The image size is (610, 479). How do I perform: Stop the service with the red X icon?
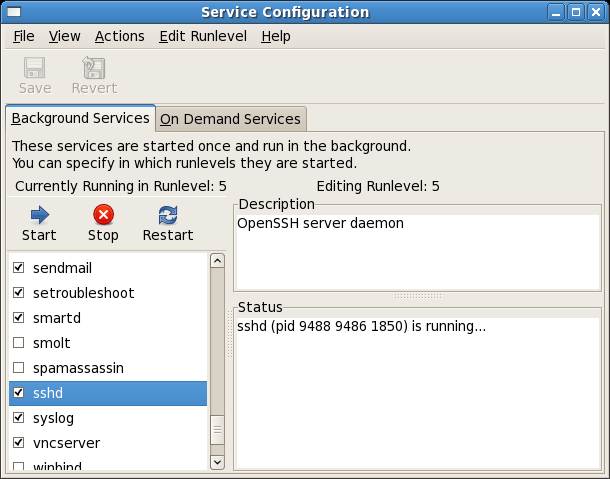coord(103,215)
